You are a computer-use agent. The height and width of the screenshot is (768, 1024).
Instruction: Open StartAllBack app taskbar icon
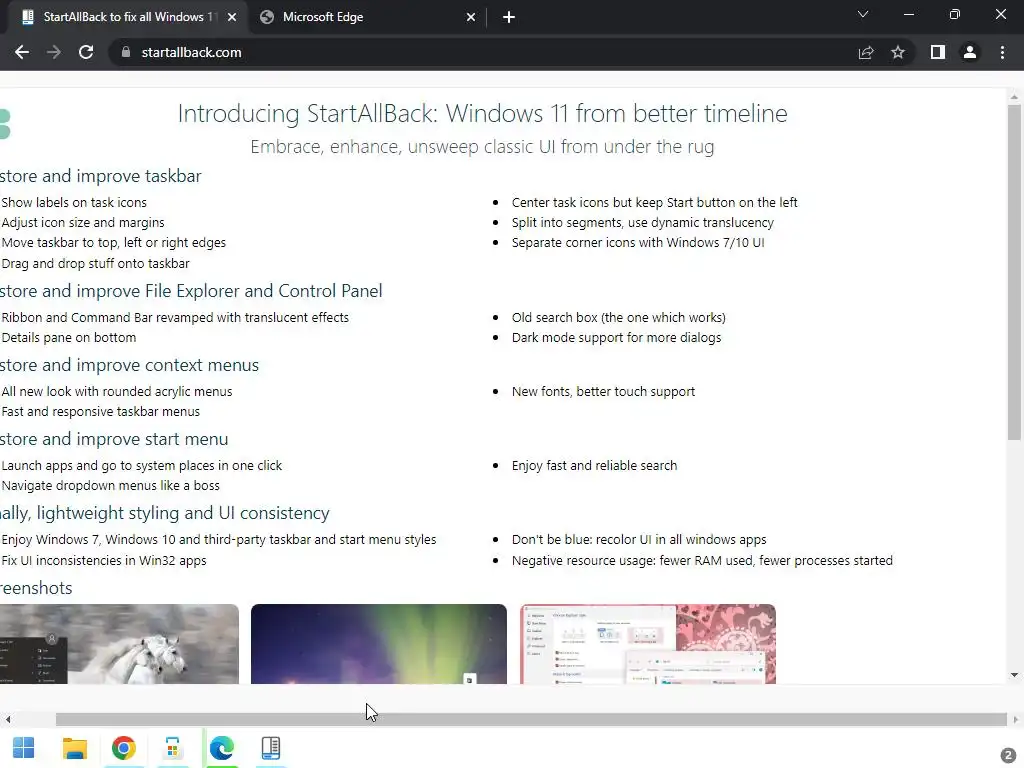[x=270, y=748]
